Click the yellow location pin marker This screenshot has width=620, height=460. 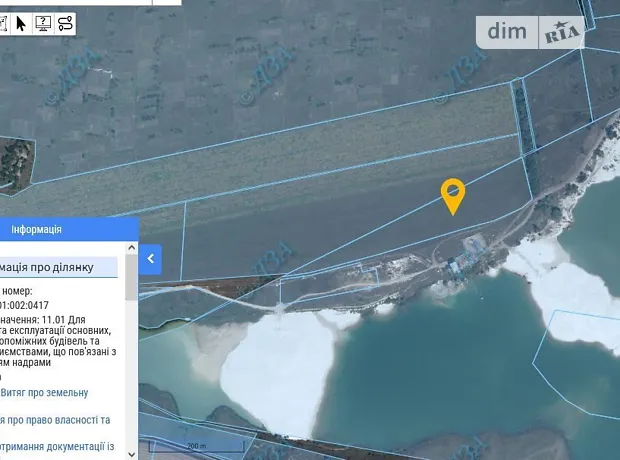(x=453, y=194)
